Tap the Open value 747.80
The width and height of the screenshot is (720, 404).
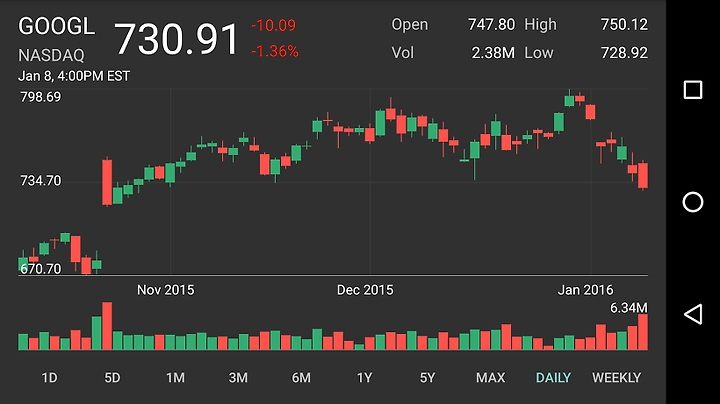click(491, 24)
